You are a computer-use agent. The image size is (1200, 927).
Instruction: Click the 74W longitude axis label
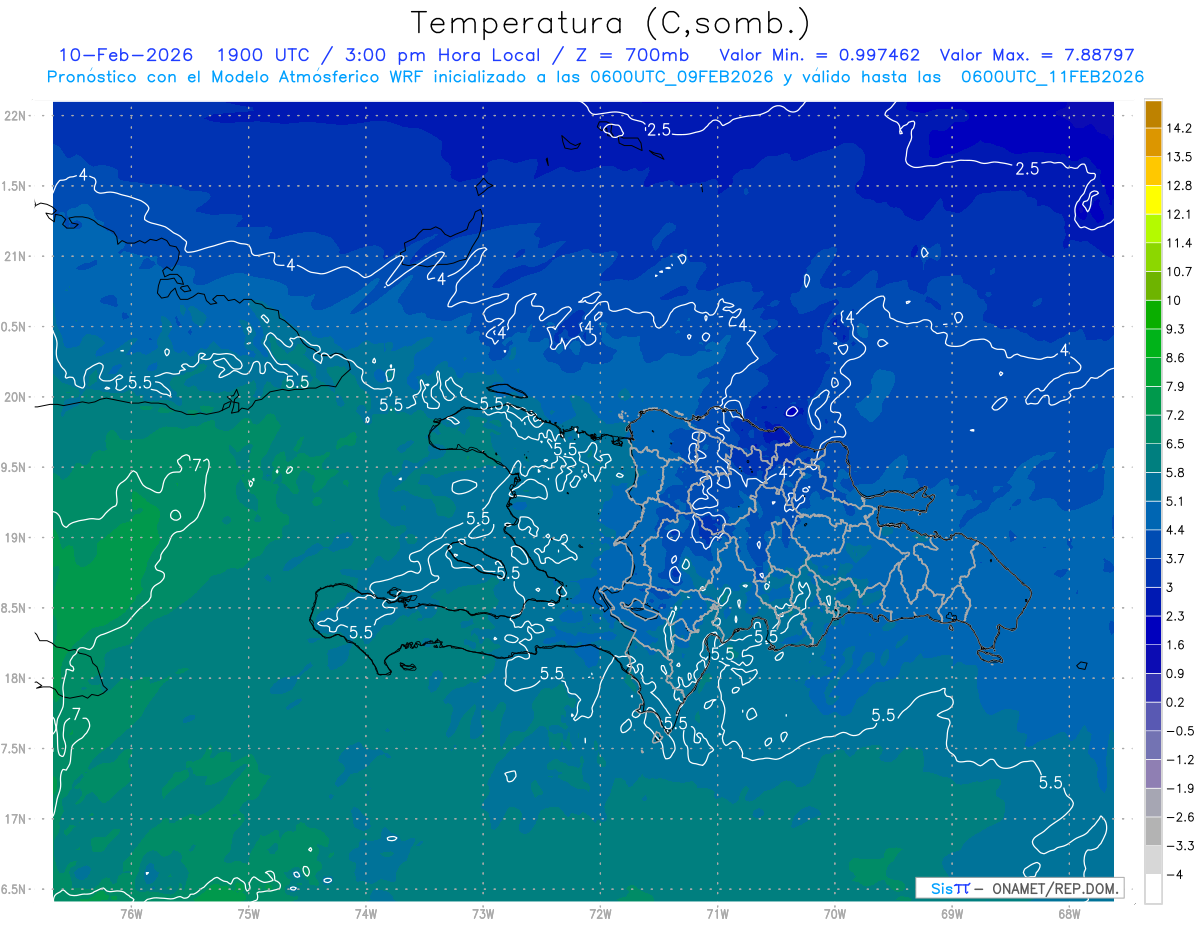(366, 912)
